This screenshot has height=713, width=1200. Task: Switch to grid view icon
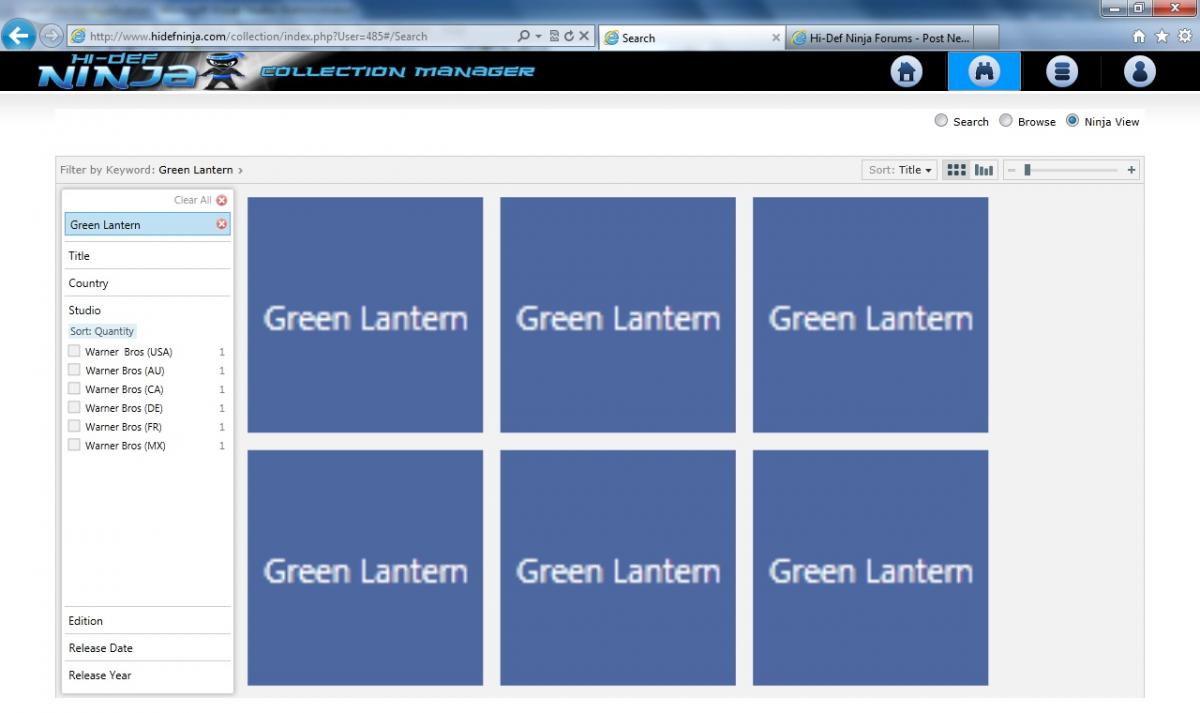coord(957,170)
